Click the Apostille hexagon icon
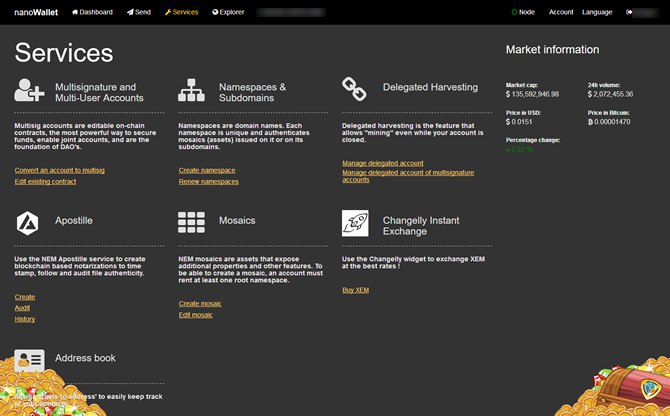The height and width of the screenshot is (416, 670). pos(27,223)
